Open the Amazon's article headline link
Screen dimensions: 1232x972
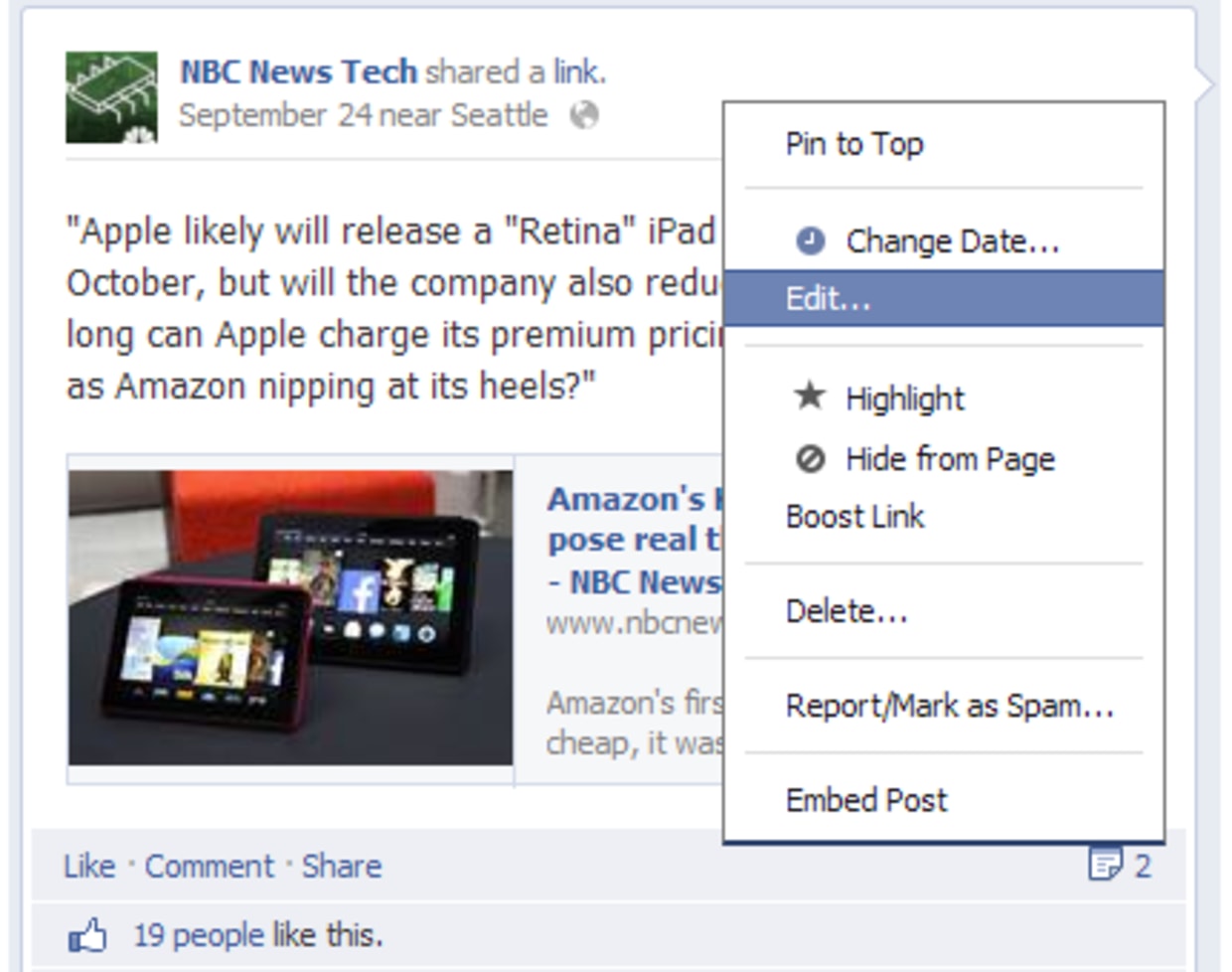click(635, 540)
